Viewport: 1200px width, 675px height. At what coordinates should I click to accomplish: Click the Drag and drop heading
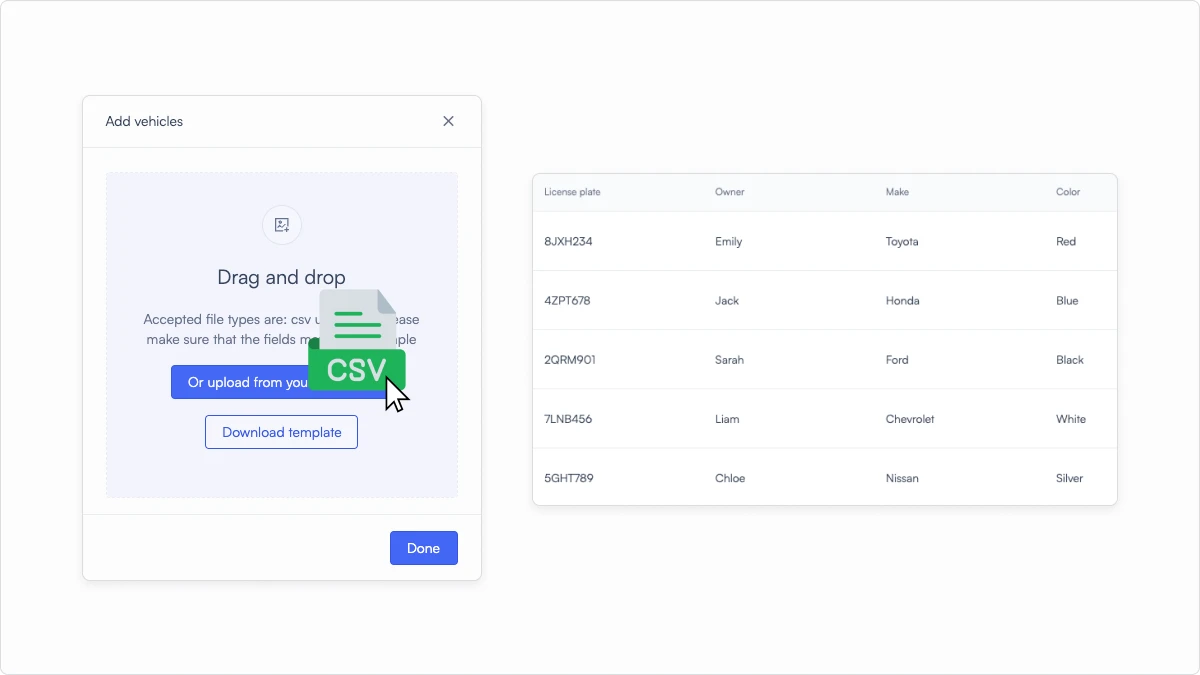[x=281, y=277]
